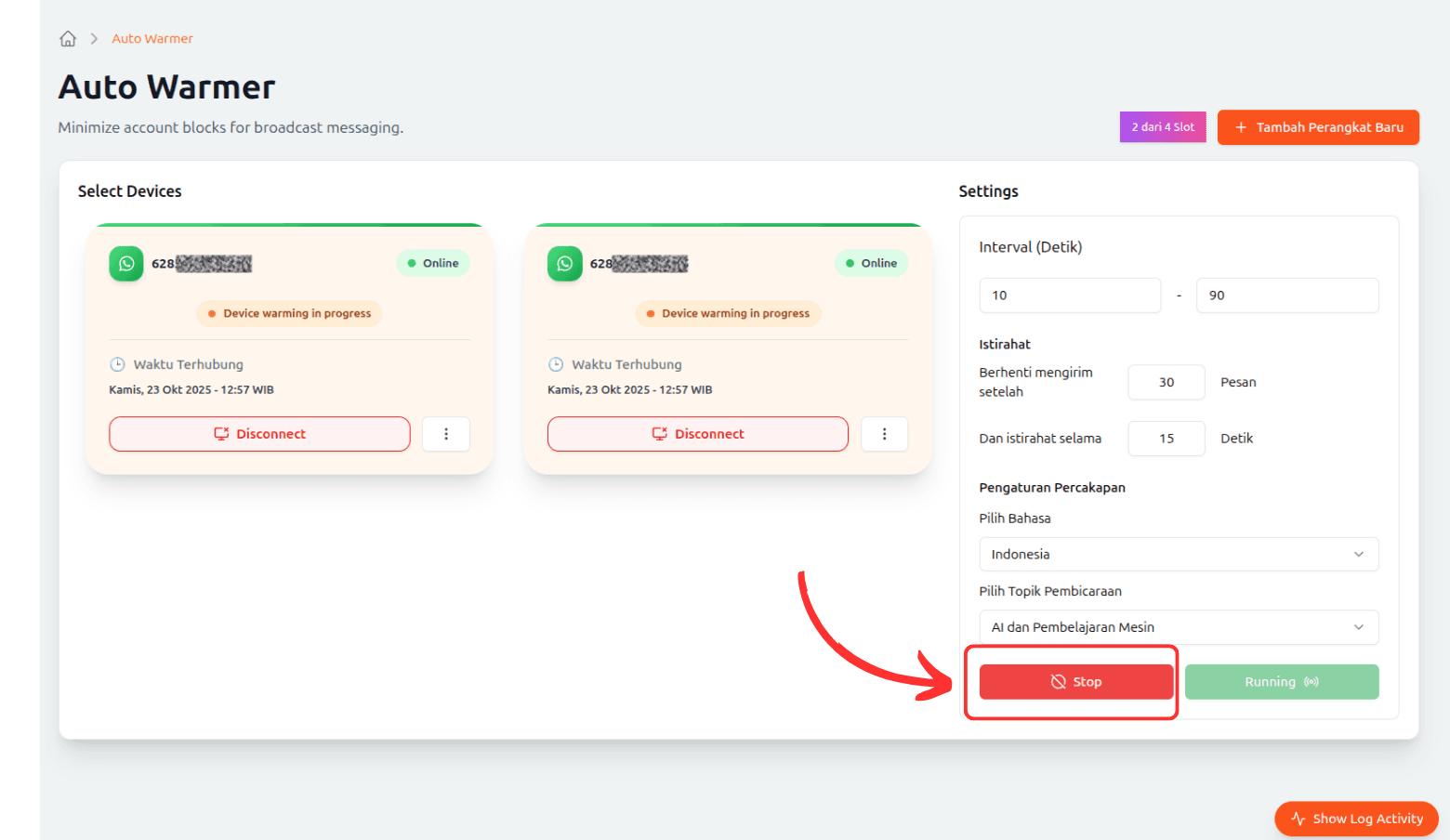Click the minimum interval field showing 10
Viewport: 1450px width, 840px height.
(x=1069, y=295)
